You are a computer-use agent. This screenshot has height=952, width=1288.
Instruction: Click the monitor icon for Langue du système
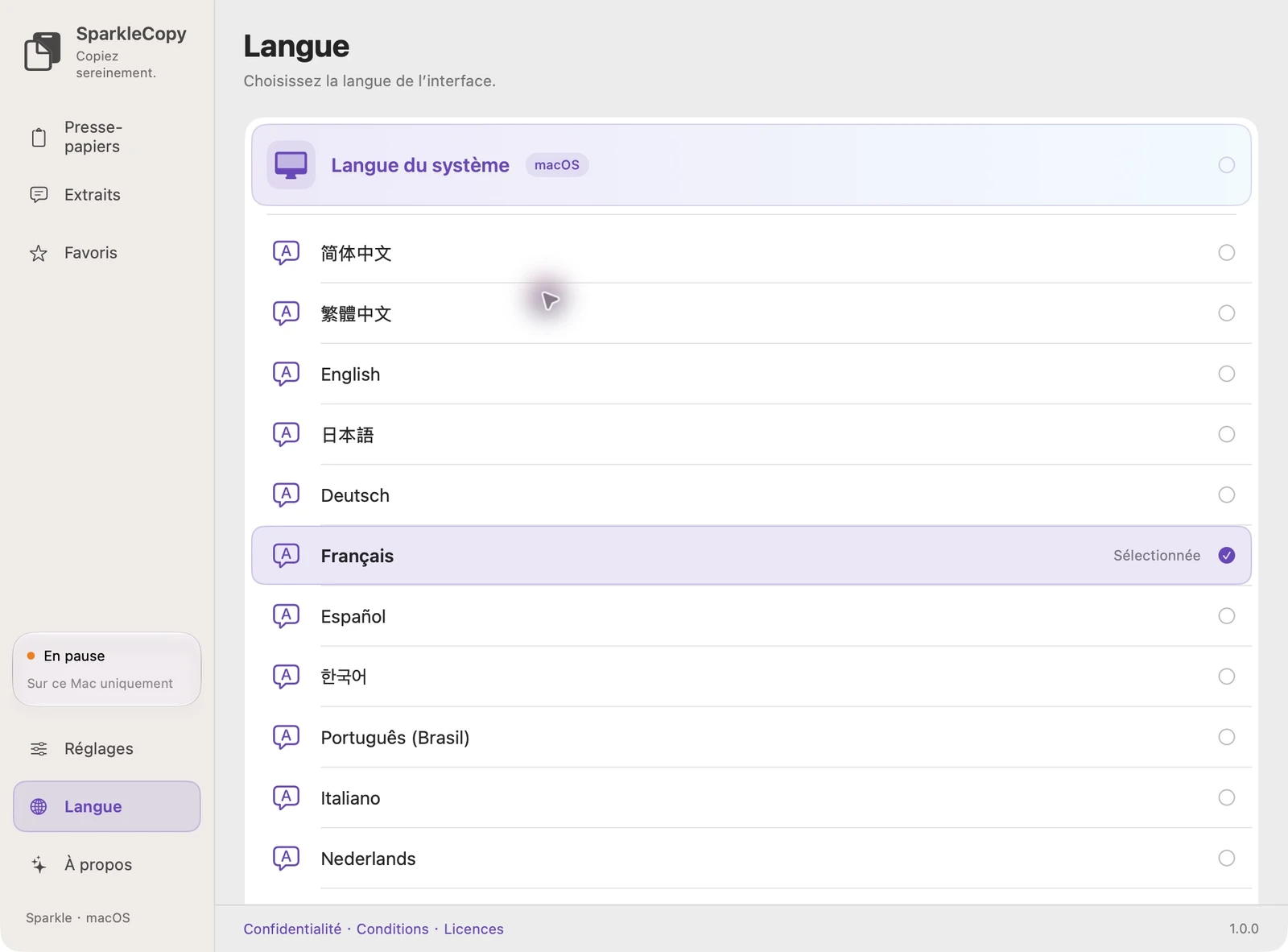[291, 165]
